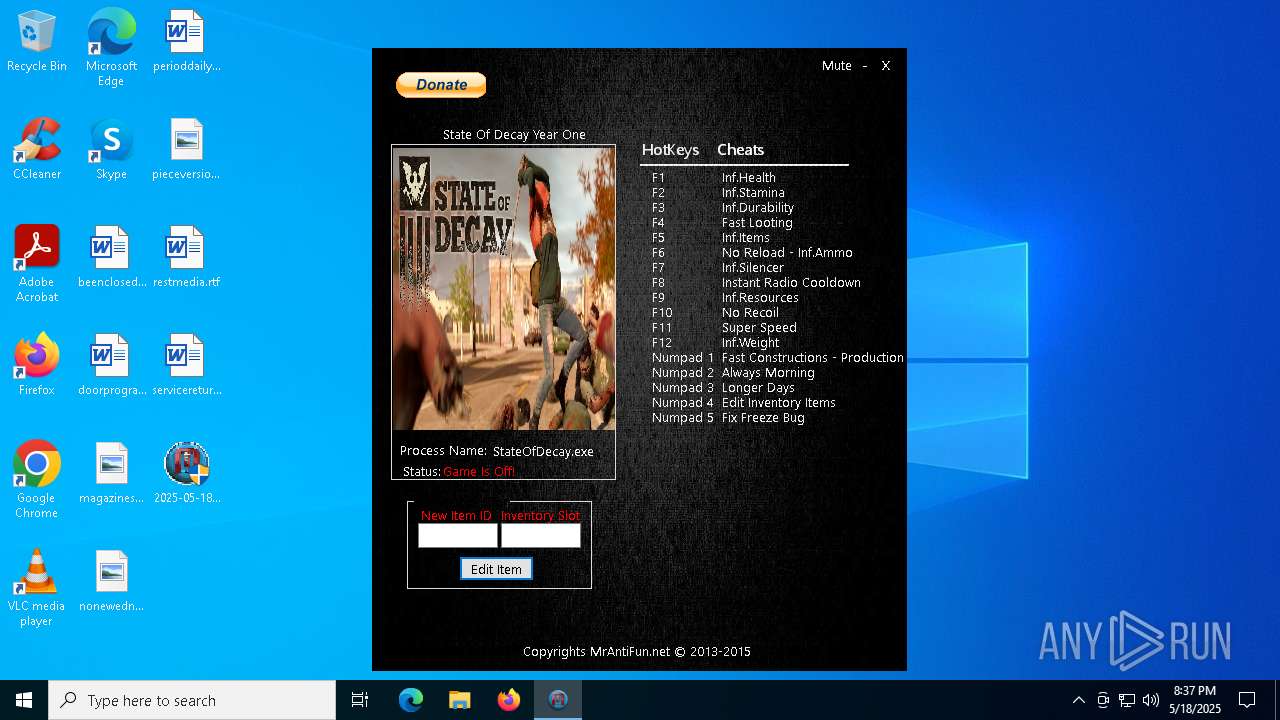Close the trainer with the X
This screenshot has height=720, width=1280.
886,66
